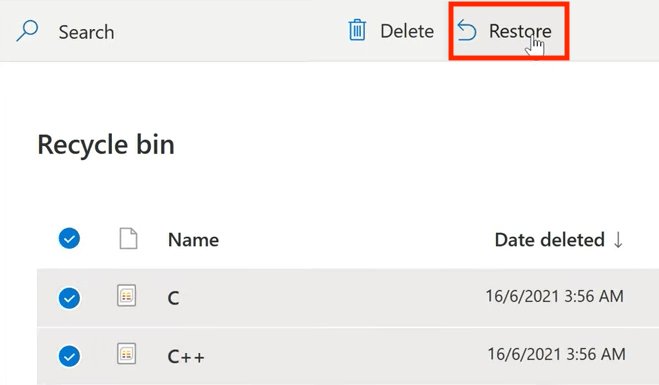Uncheck the checkbox for item C++
This screenshot has width=659, height=385.
[69, 356]
